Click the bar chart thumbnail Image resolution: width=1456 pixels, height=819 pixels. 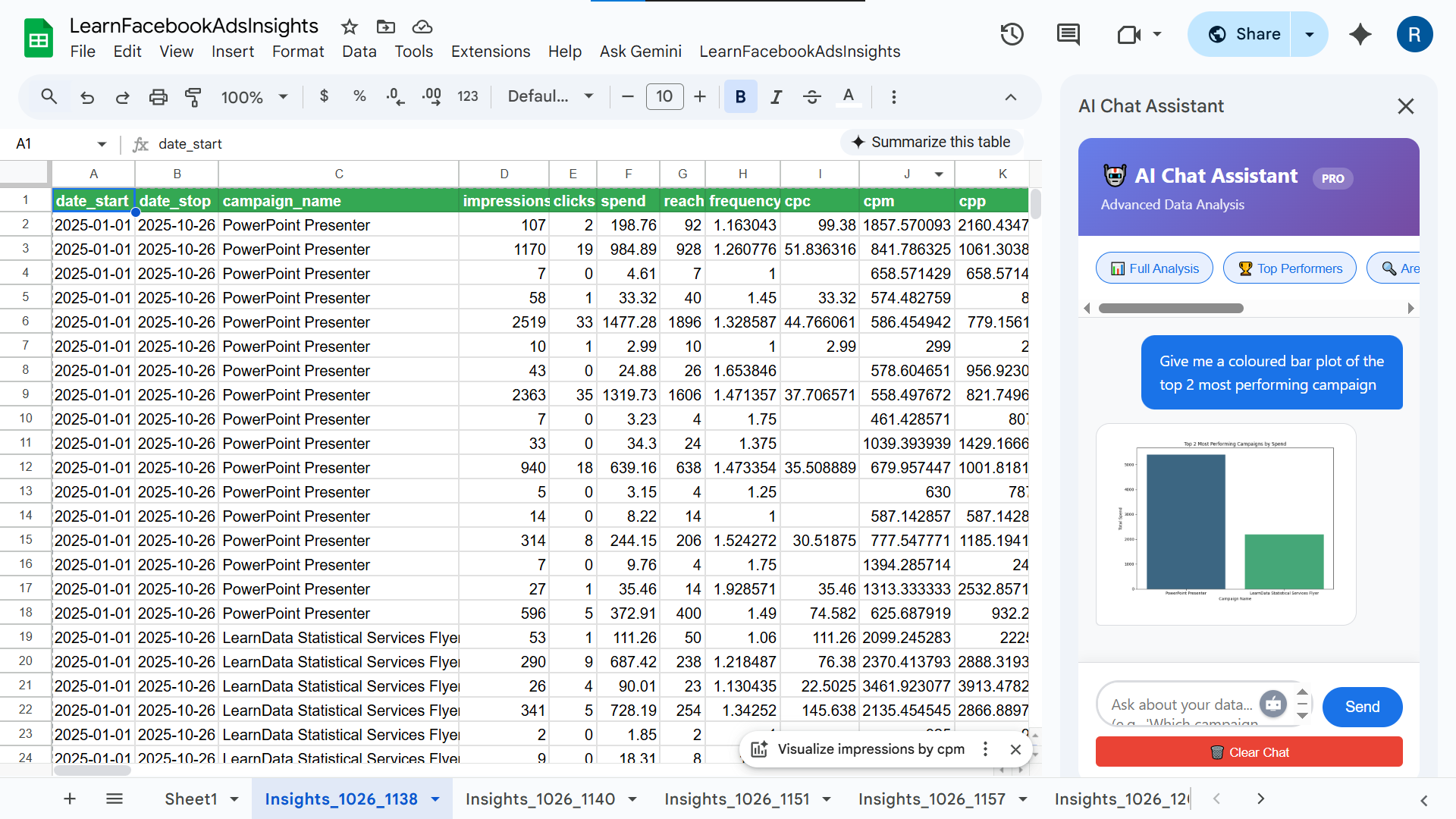click(x=1225, y=524)
